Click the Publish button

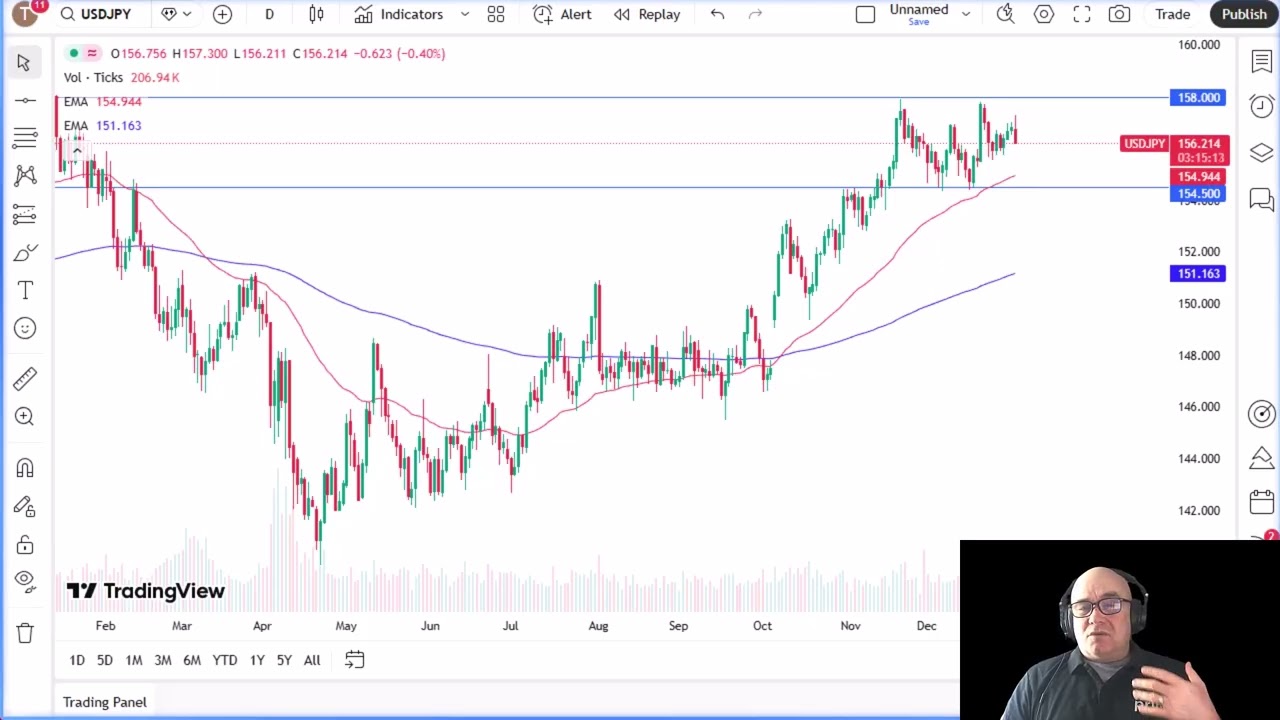pos(1244,14)
